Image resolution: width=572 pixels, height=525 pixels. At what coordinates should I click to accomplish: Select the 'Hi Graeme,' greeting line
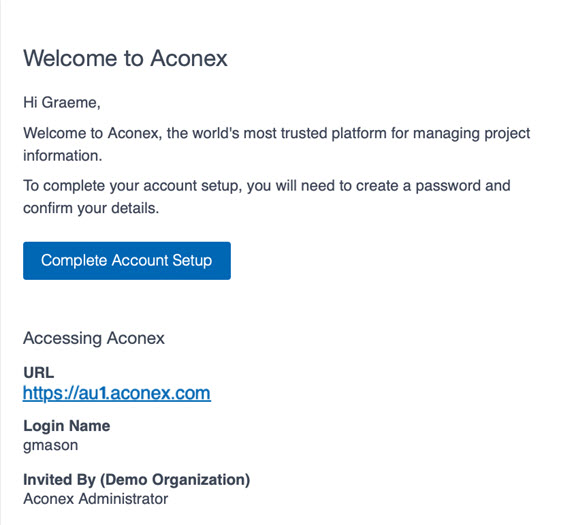62,103
